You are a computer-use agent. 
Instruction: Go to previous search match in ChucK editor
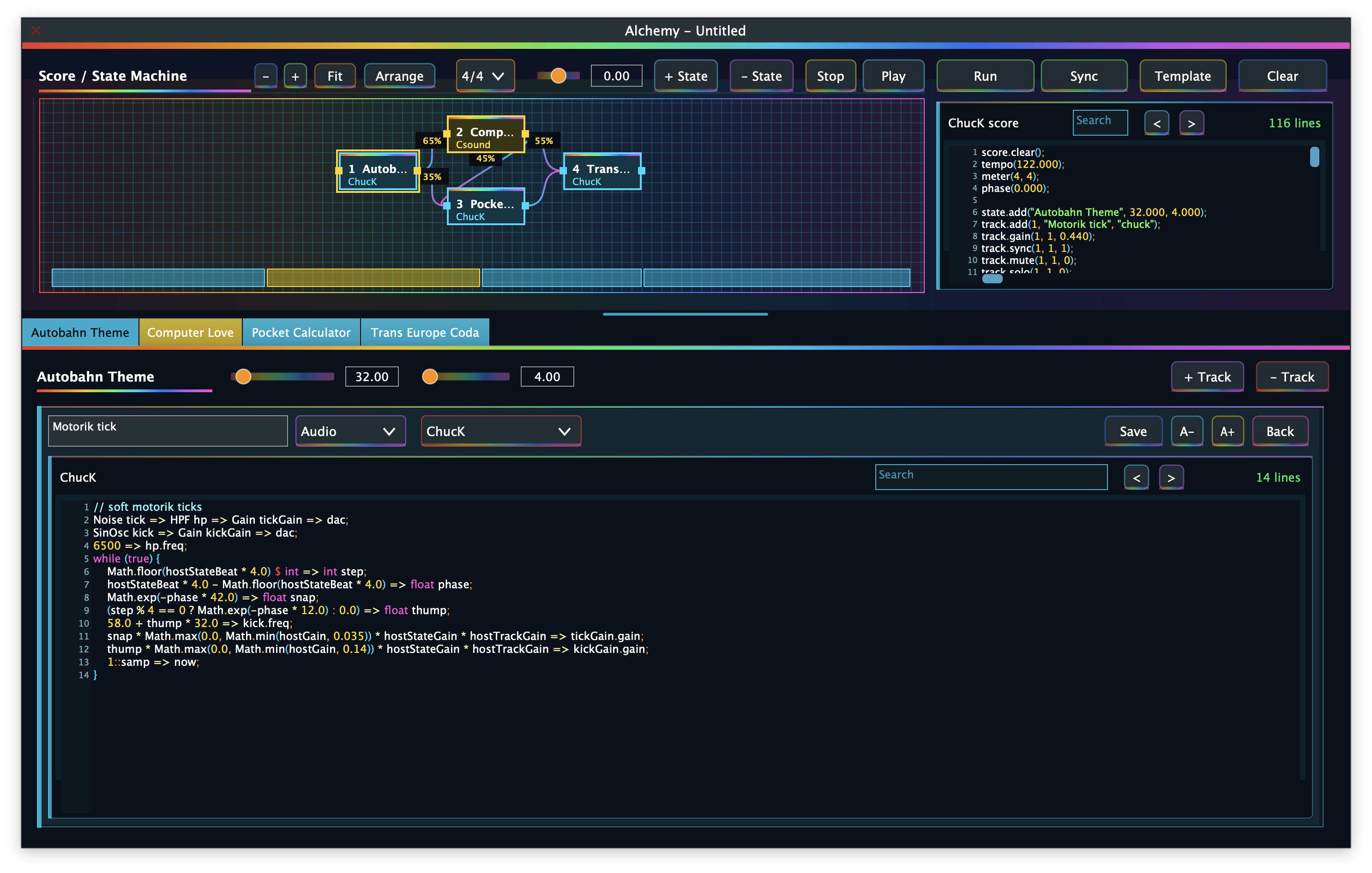coord(1136,477)
